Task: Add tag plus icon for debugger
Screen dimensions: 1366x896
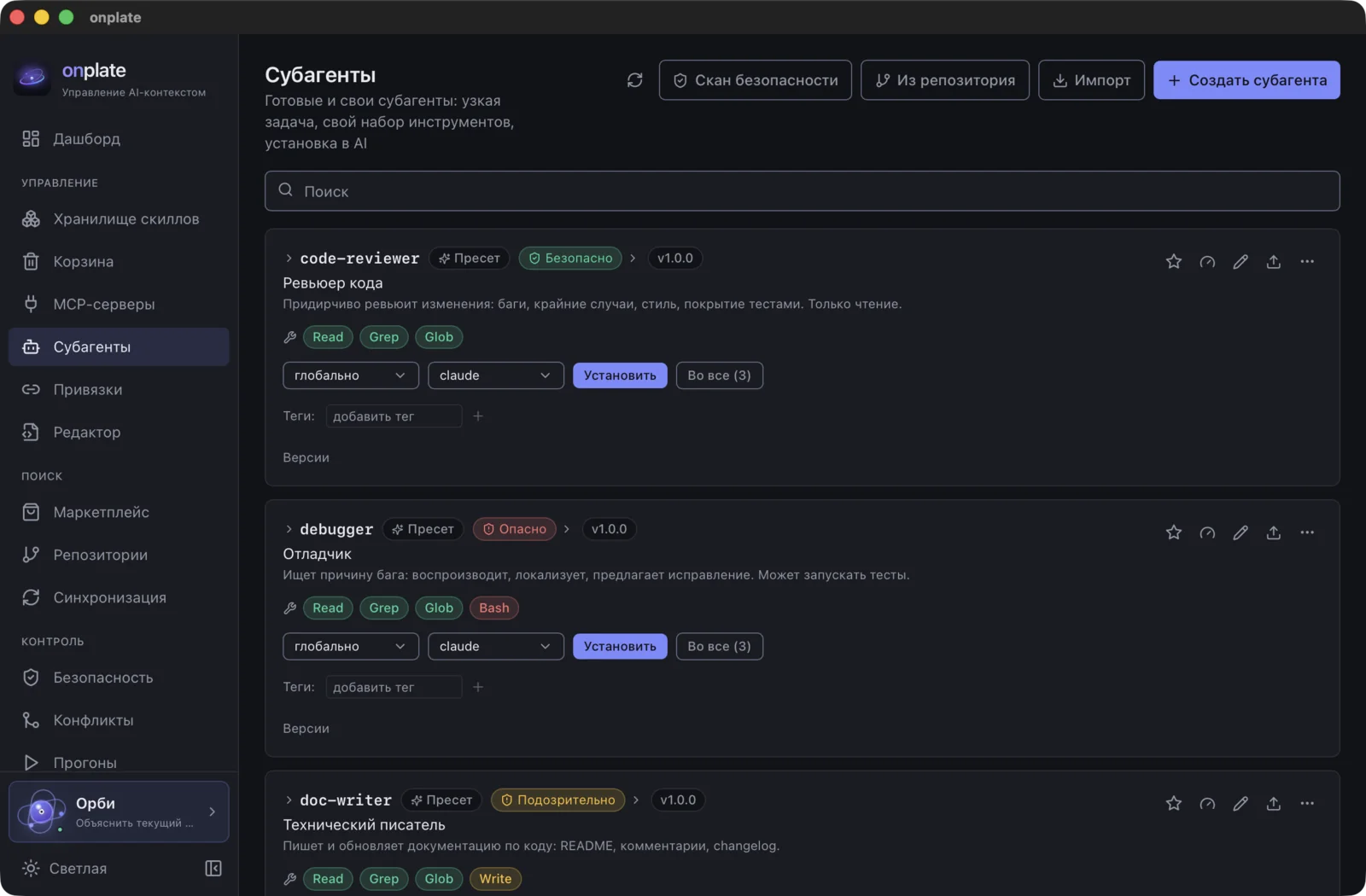Action: 478,687
